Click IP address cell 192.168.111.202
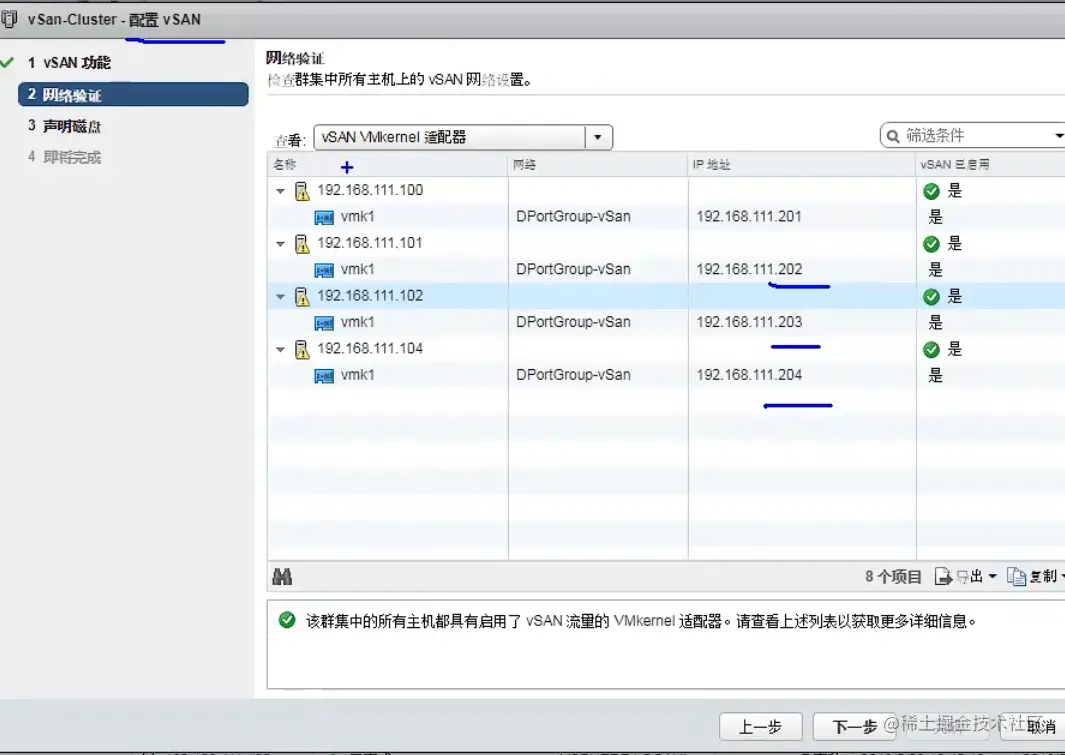The image size is (1065, 755). pyautogui.click(x=749, y=270)
